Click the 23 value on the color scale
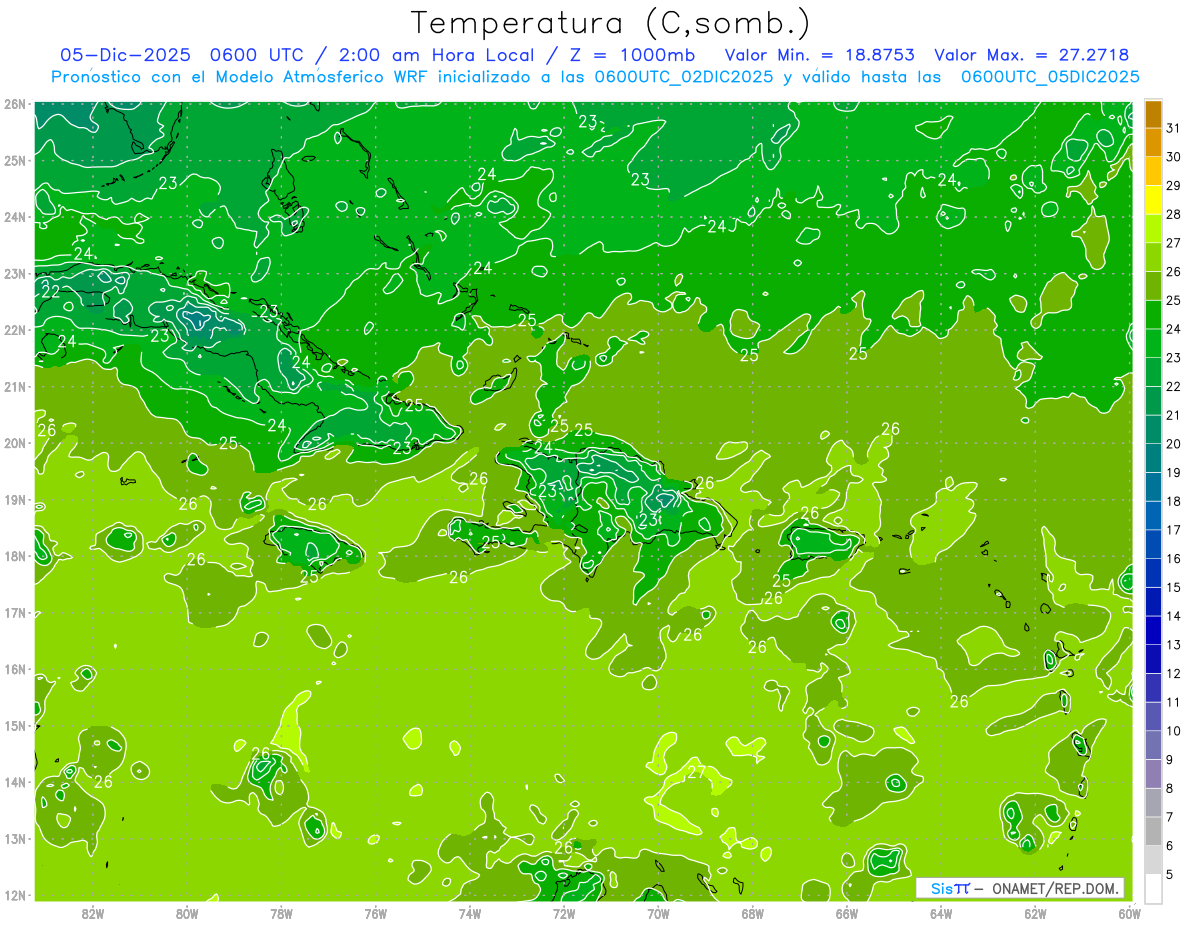The image size is (1200, 927). click(x=1173, y=357)
